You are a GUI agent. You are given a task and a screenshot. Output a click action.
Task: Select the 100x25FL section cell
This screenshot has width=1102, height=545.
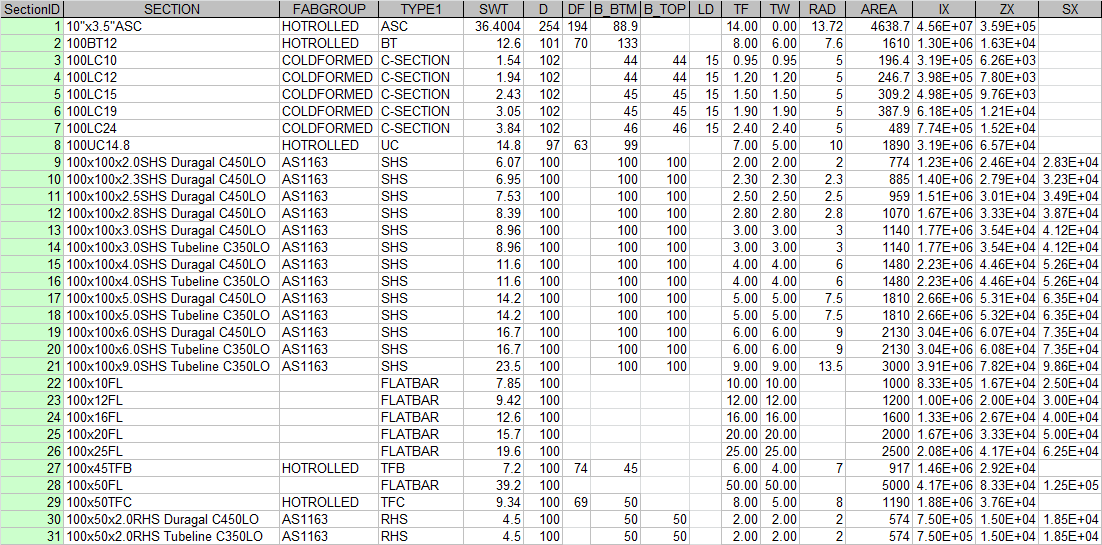coord(171,451)
